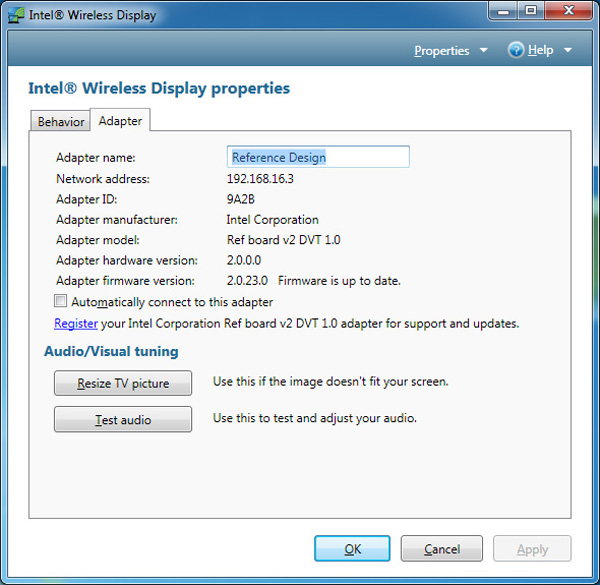This screenshot has height=585, width=600.
Task: Click the Intel Wireless Display title bar icon
Action: click(16, 15)
